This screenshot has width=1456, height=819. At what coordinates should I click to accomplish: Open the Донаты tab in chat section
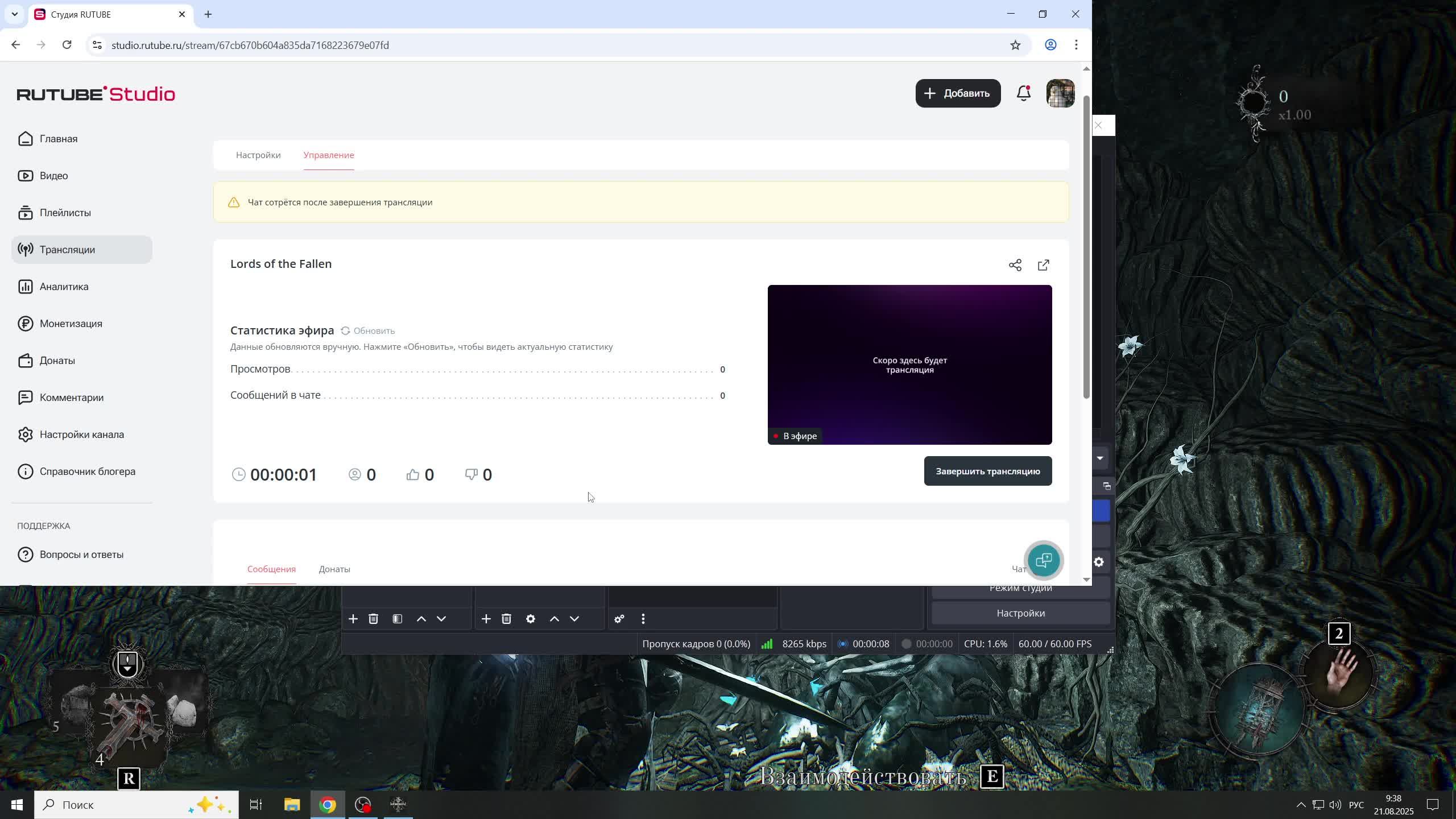334,569
